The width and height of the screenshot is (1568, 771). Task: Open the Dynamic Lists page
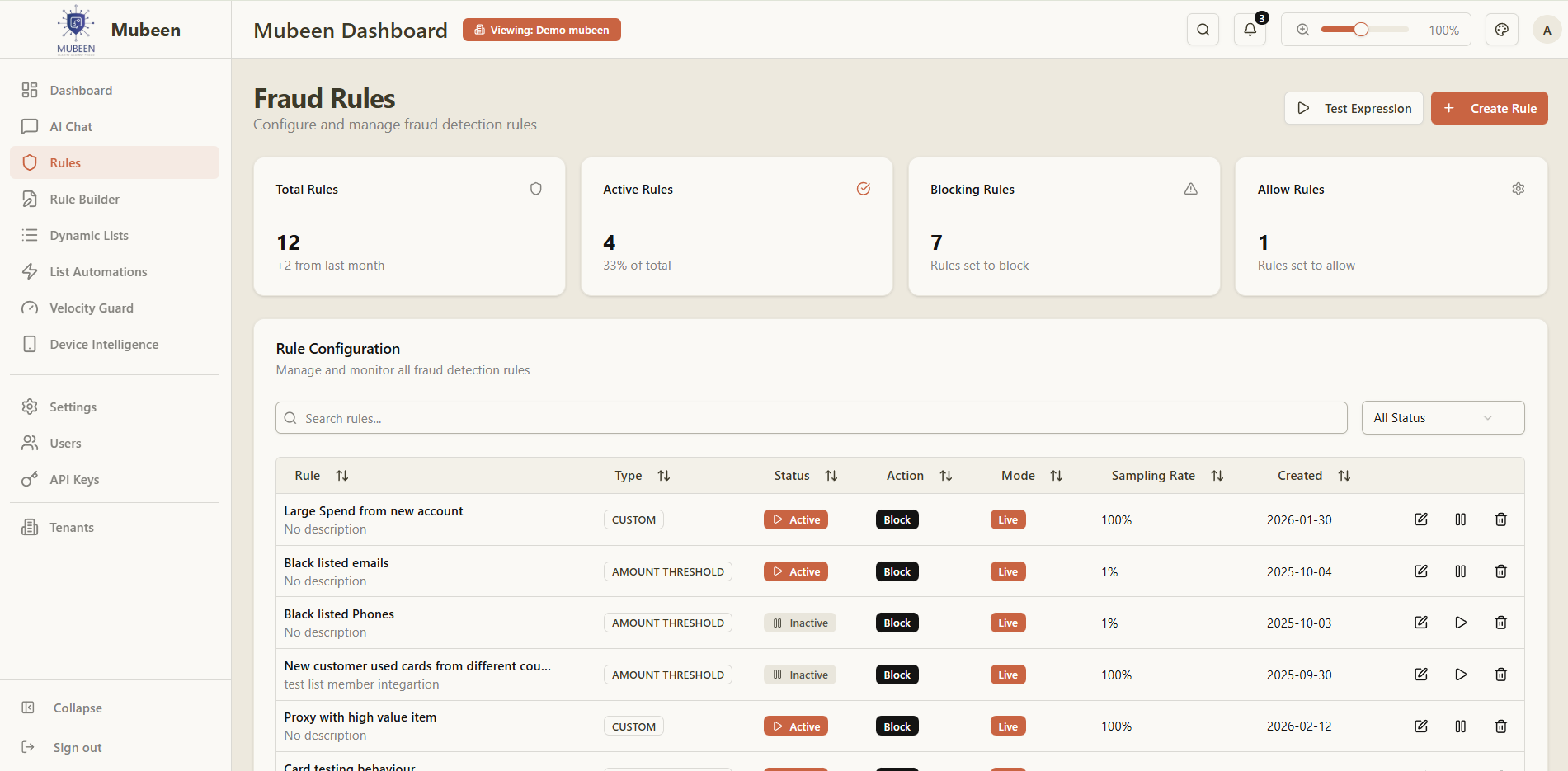(x=88, y=235)
